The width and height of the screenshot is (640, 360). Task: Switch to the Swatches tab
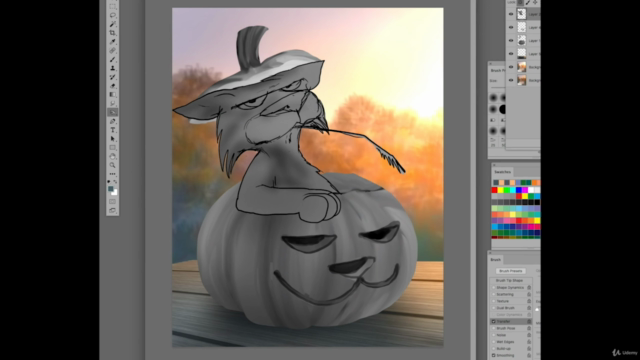[502, 172]
